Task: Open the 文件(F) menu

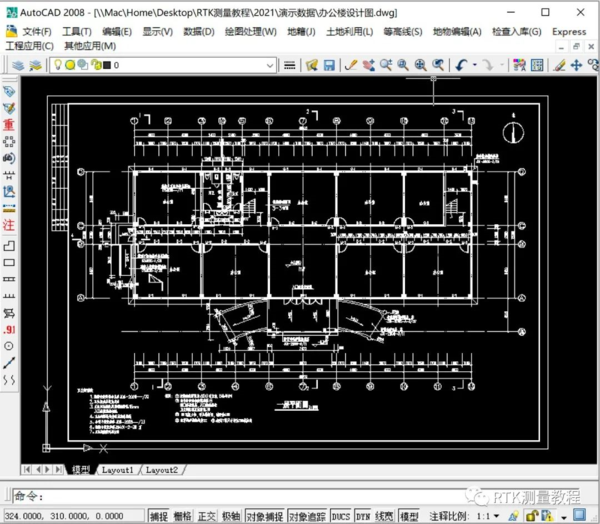Action: tap(37, 32)
